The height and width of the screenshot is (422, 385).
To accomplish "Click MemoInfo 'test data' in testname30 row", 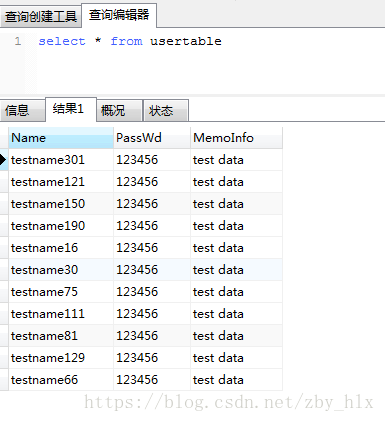I will click(237, 270).
